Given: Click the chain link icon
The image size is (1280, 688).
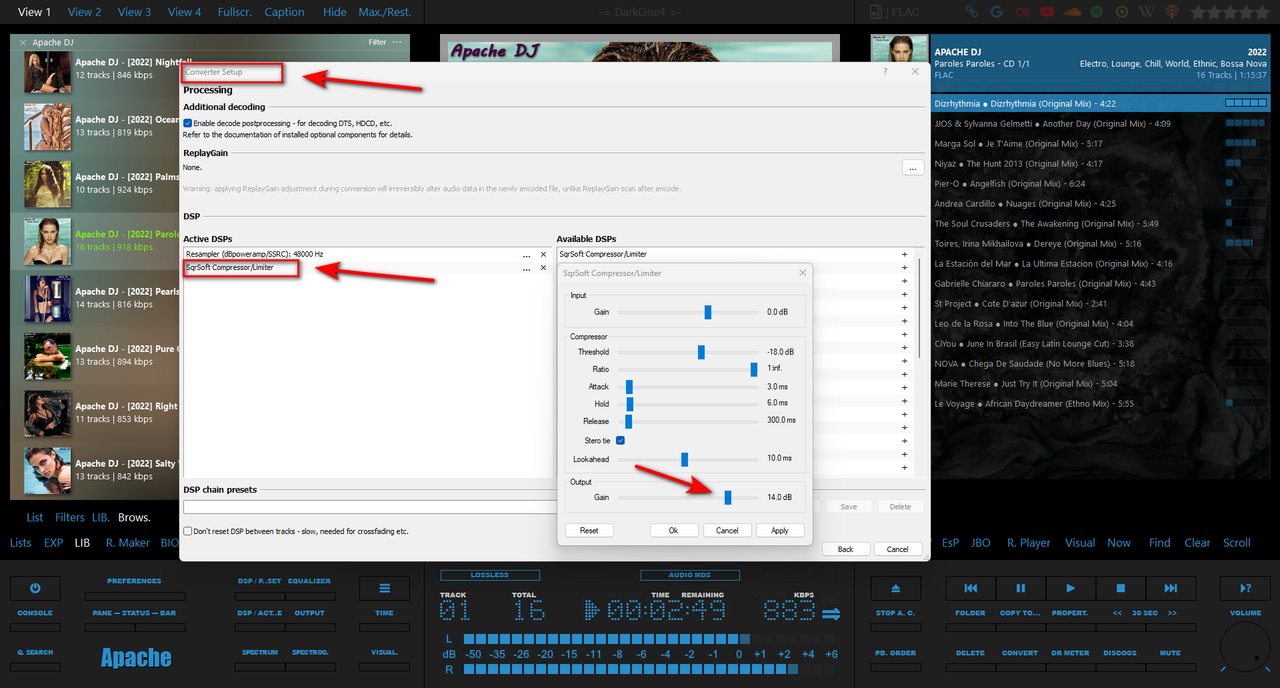Looking at the screenshot, I should [971, 12].
